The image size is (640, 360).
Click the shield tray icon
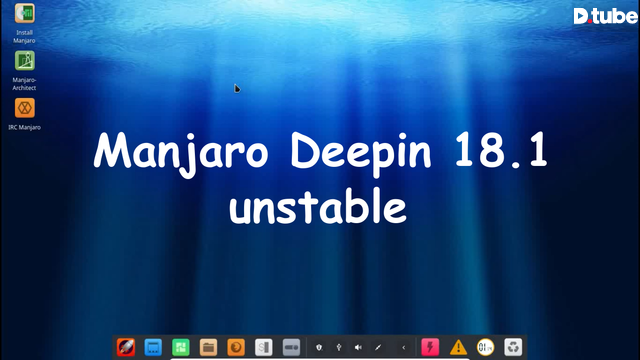point(319,347)
